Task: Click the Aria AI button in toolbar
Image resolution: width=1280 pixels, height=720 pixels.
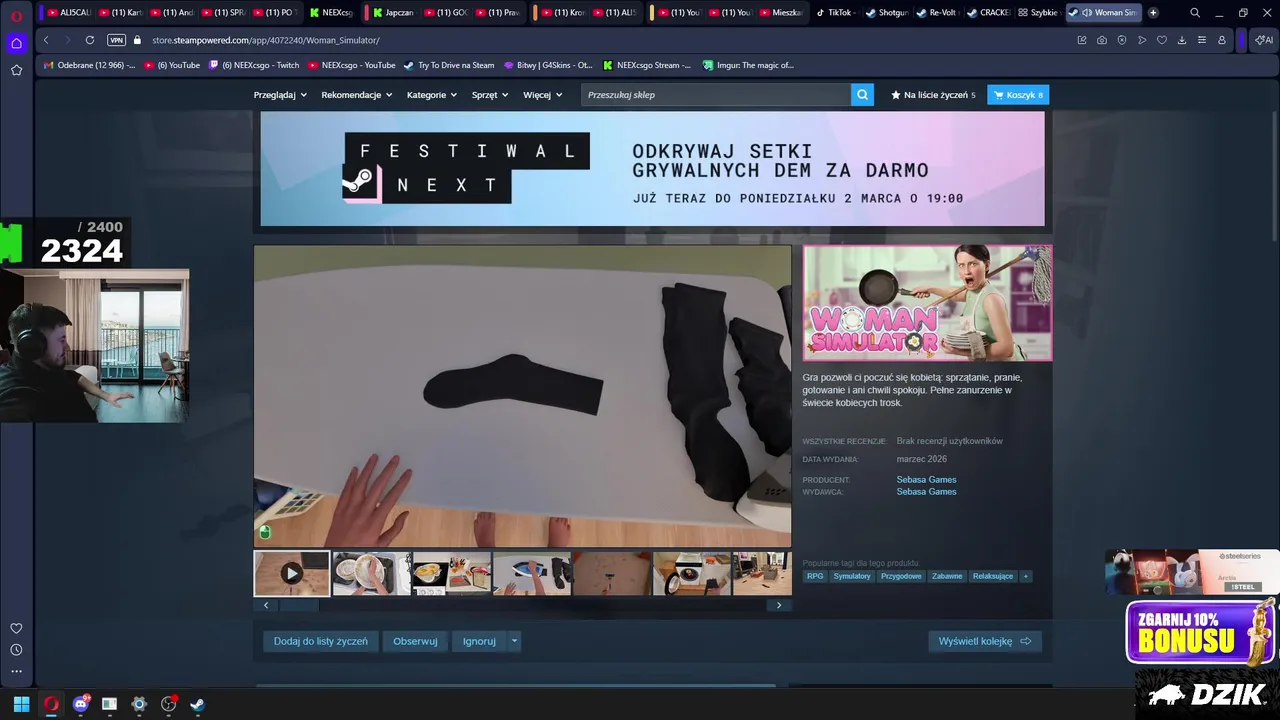Action: click(x=1264, y=40)
